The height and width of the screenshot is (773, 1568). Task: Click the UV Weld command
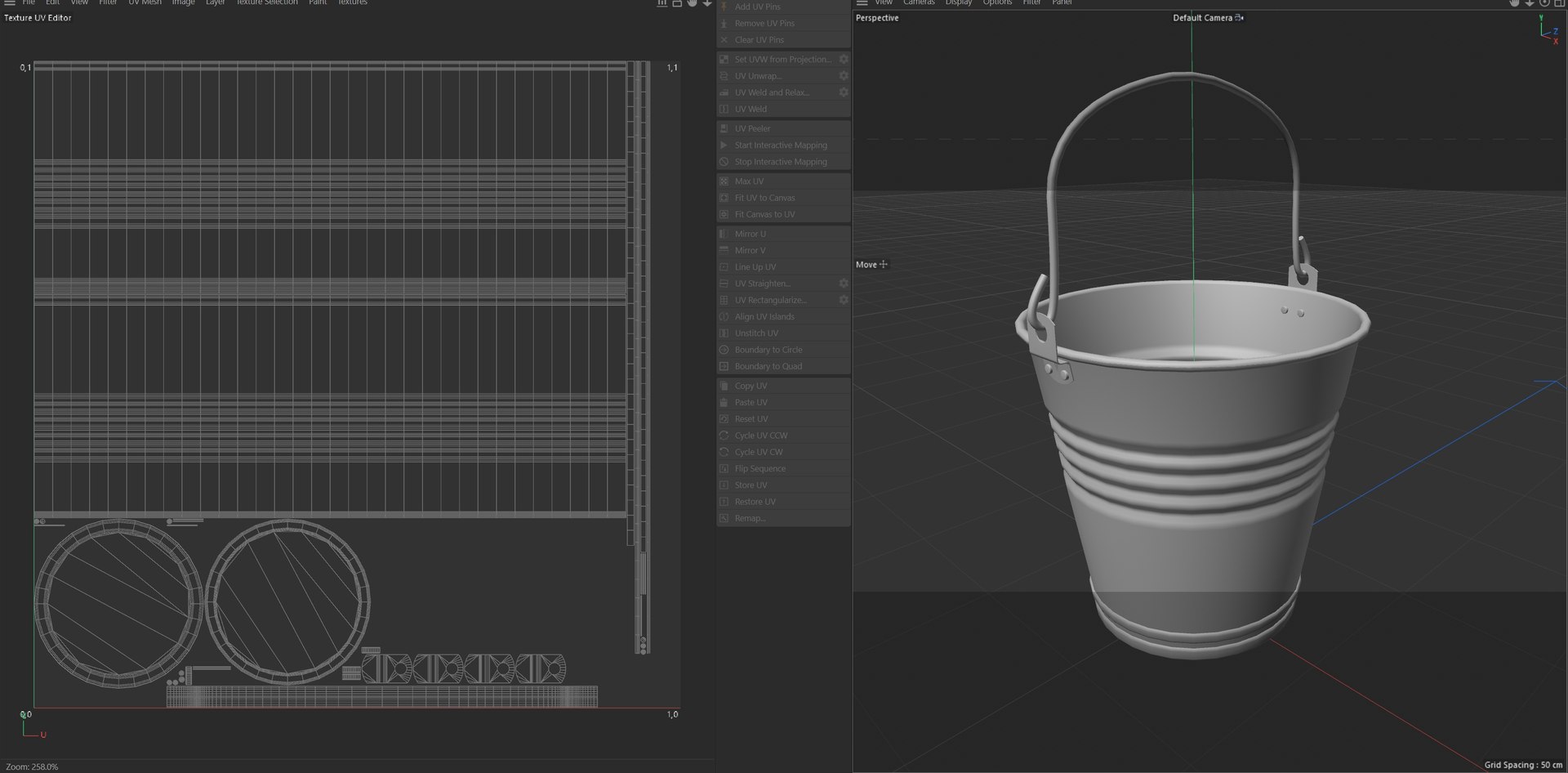coord(784,109)
